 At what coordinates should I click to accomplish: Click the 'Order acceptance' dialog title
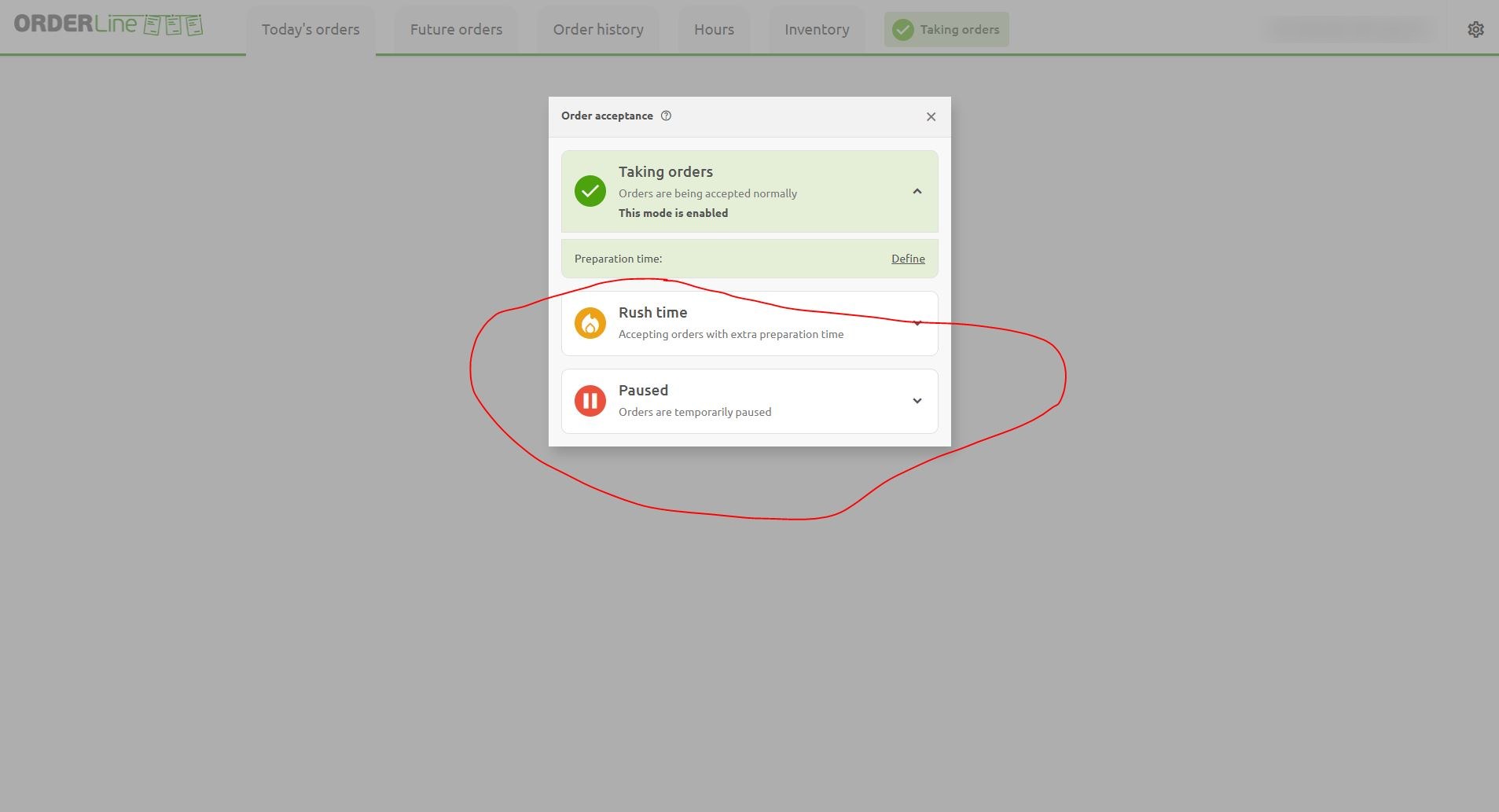pos(607,116)
